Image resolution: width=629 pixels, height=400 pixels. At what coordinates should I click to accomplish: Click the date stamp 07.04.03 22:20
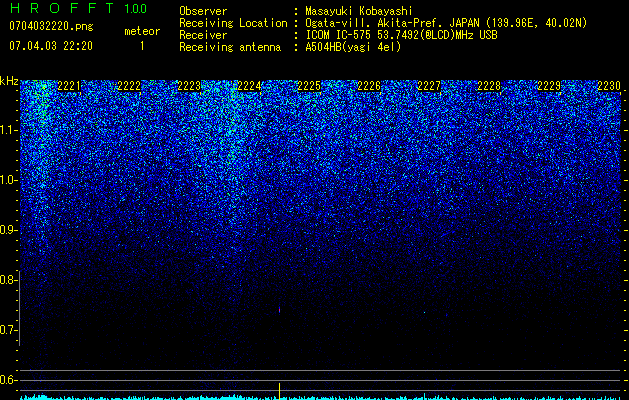(x=51, y=46)
